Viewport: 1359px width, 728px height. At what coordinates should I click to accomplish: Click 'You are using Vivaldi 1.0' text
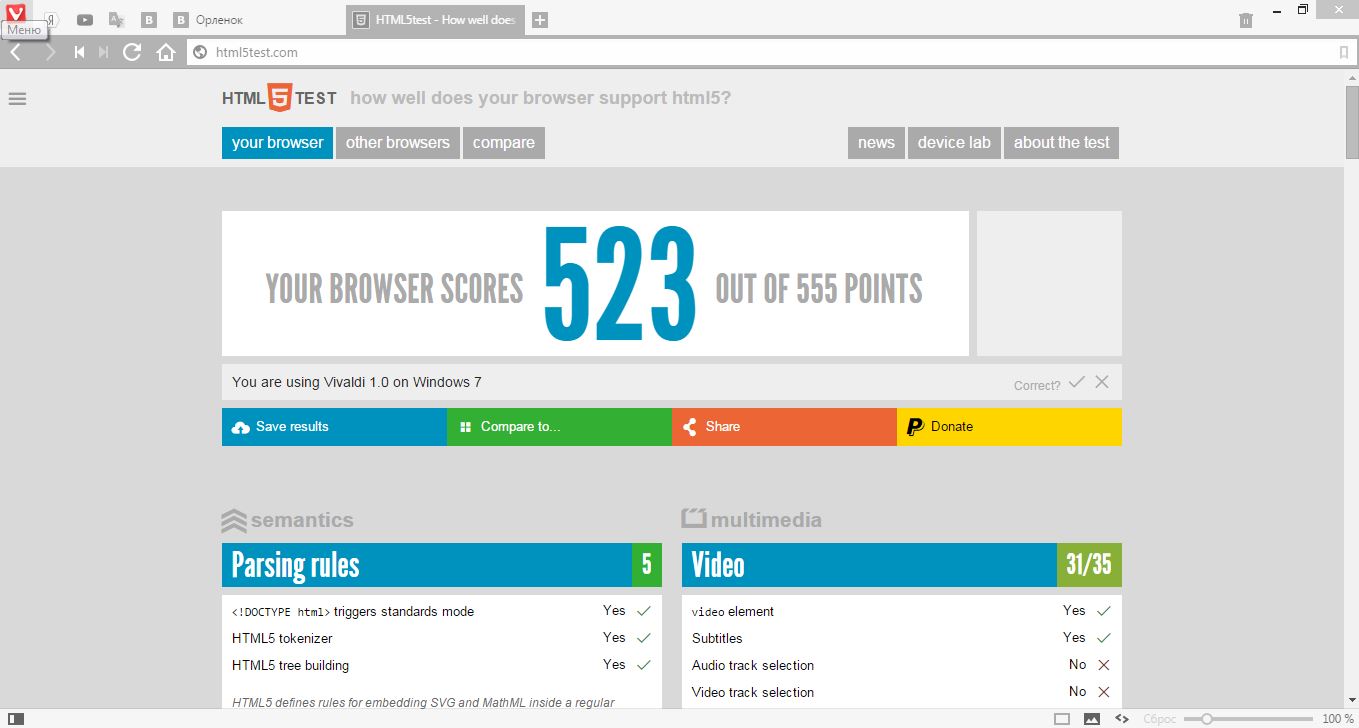tap(357, 382)
